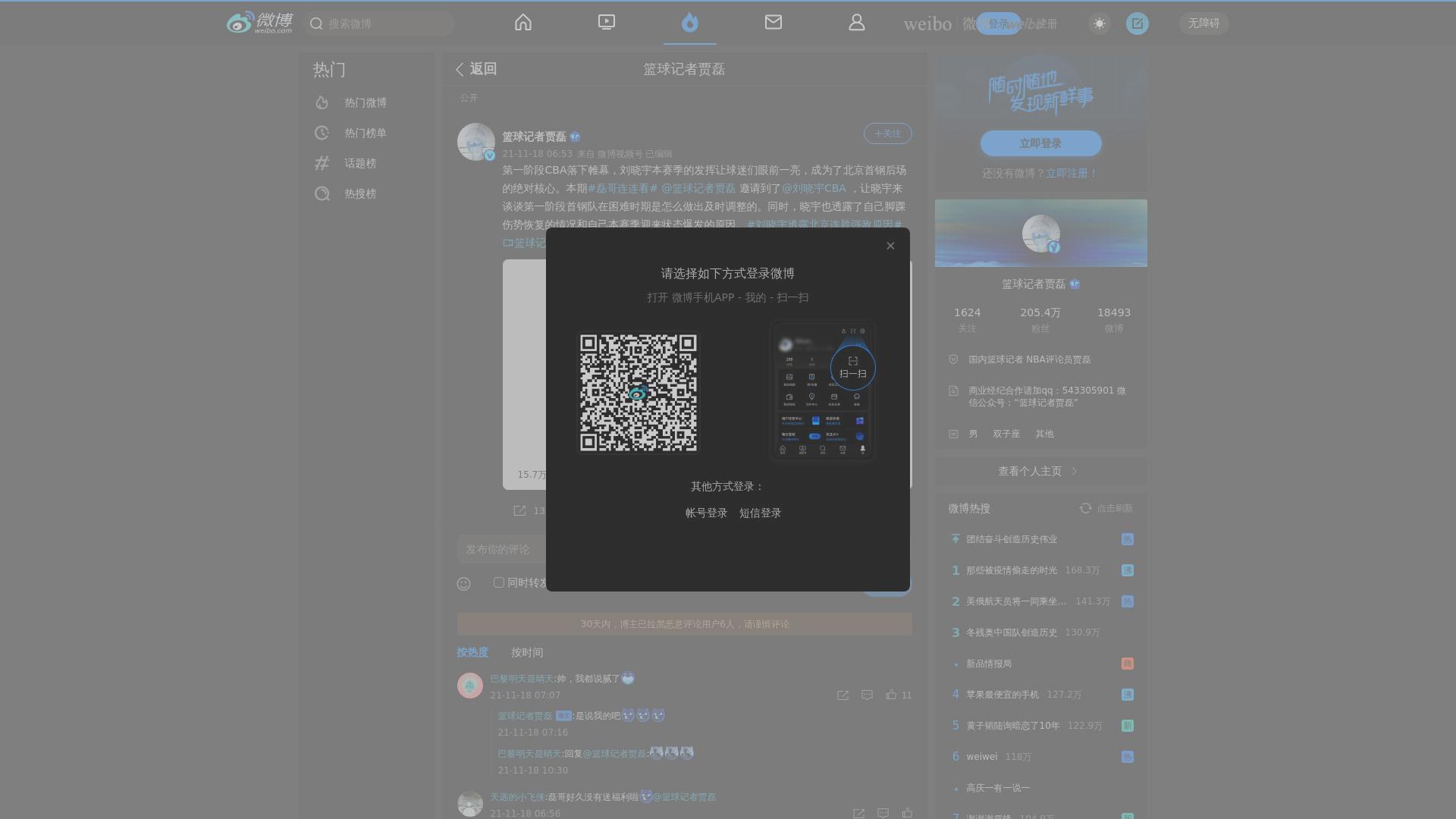The image size is (1456, 819).
Task: Click the compose post icon in header
Action: tap(1137, 24)
